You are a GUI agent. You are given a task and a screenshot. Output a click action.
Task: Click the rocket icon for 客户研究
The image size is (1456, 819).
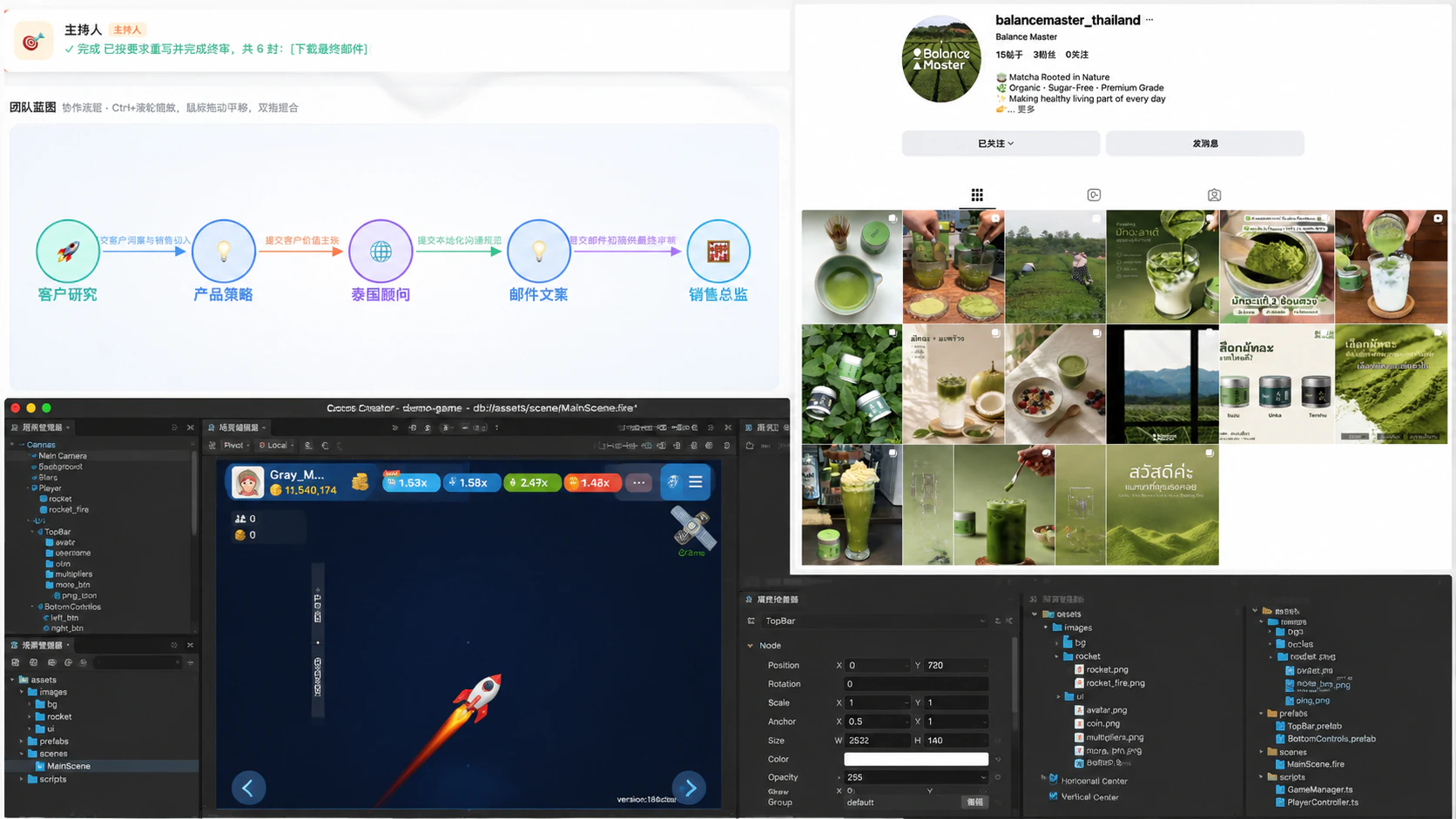[68, 252]
